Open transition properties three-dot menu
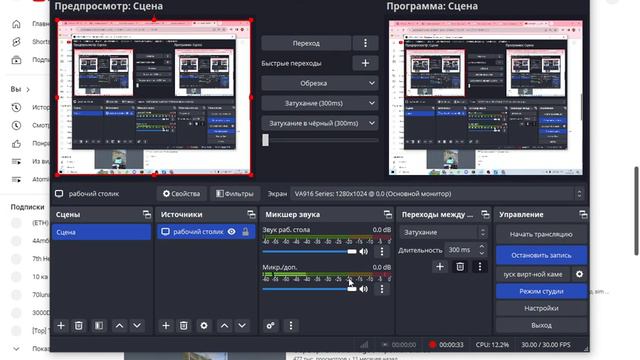The width and height of the screenshot is (640, 360). [x=480, y=267]
